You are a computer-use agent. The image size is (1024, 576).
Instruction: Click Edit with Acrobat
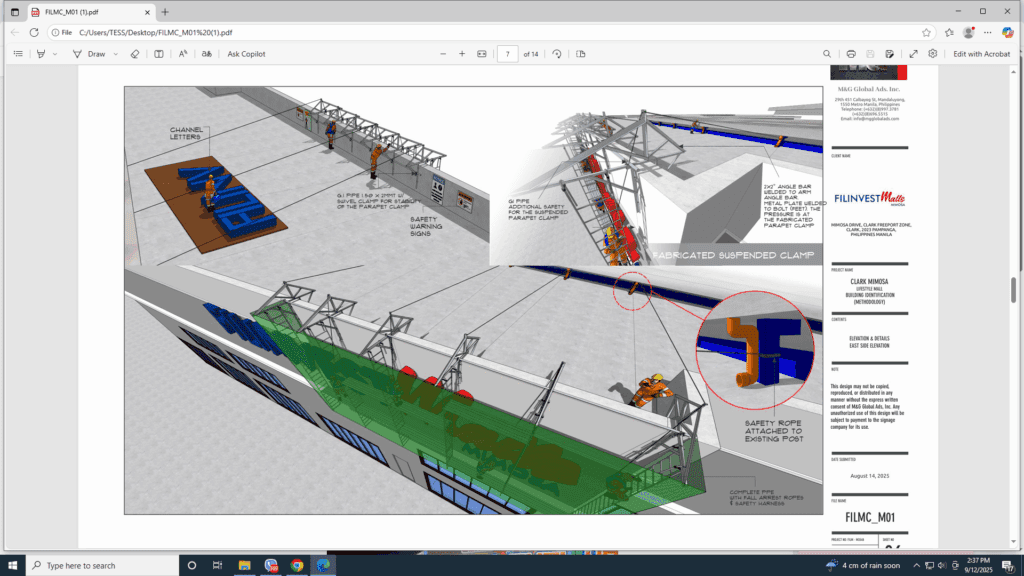(982, 53)
